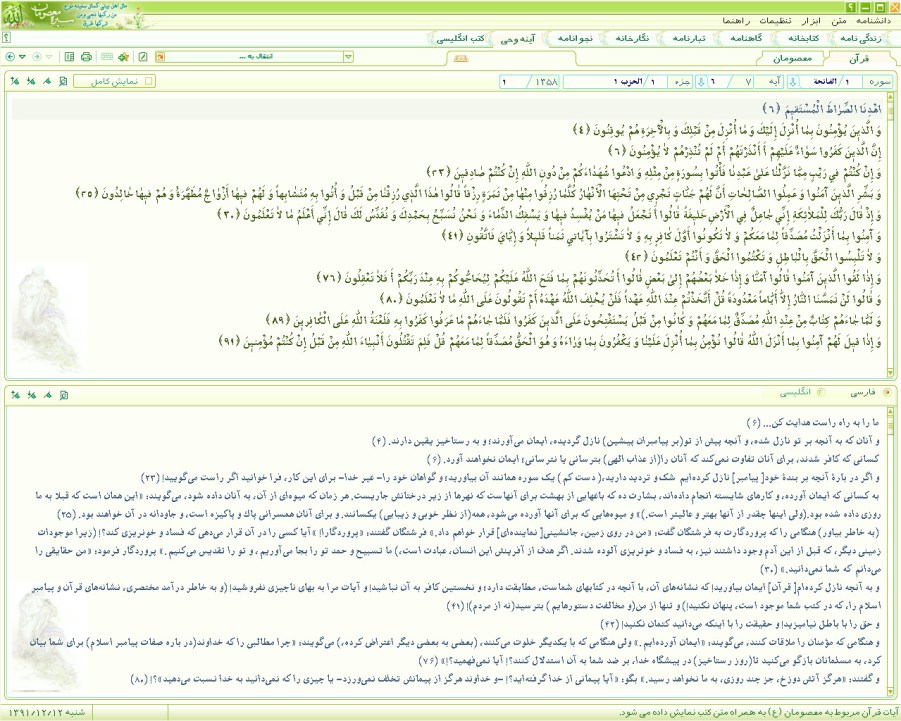Decrease font size in Arabic pane
This screenshot has width=901, height=721.
[31, 81]
